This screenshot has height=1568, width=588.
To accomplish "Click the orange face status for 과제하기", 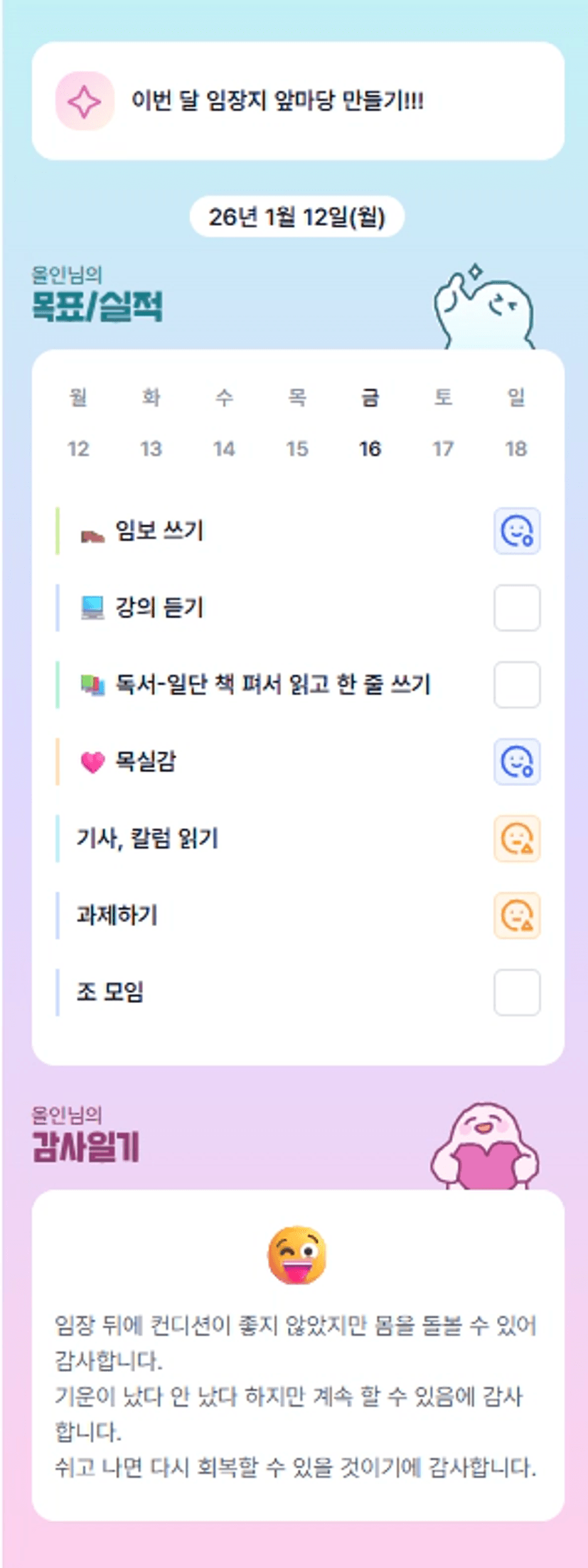I will (x=517, y=915).
